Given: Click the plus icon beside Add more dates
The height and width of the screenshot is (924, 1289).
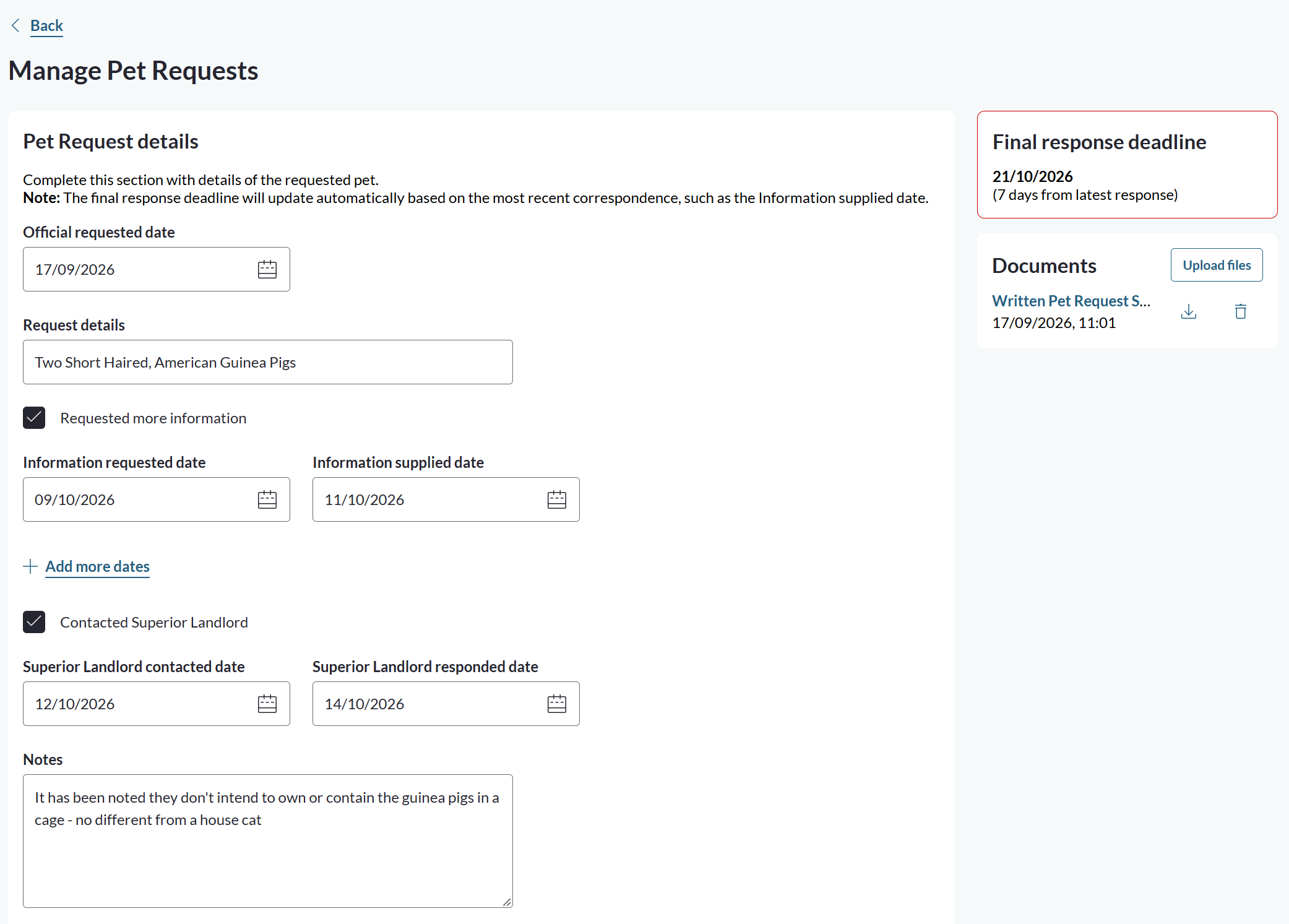Looking at the screenshot, I should [x=30, y=566].
